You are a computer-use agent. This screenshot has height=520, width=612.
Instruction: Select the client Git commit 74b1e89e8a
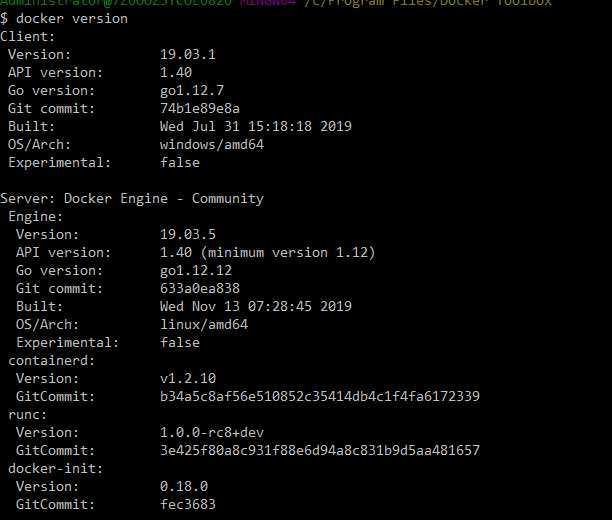pyautogui.click(x=200, y=108)
